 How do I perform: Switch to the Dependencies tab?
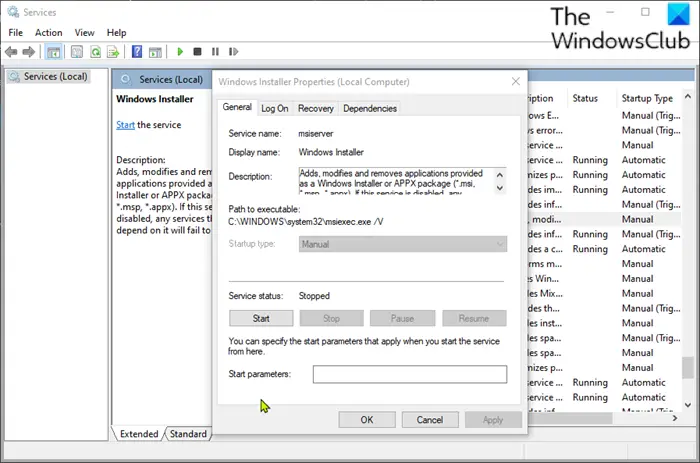[370, 108]
